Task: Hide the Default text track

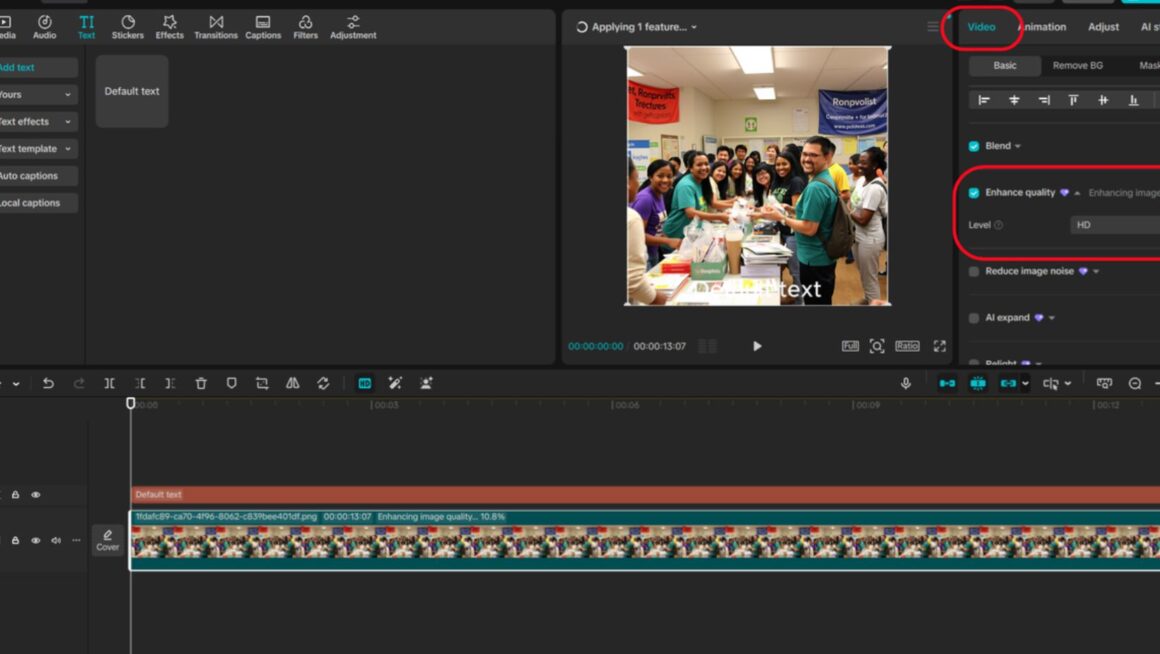Action: pyautogui.click(x=36, y=494)
